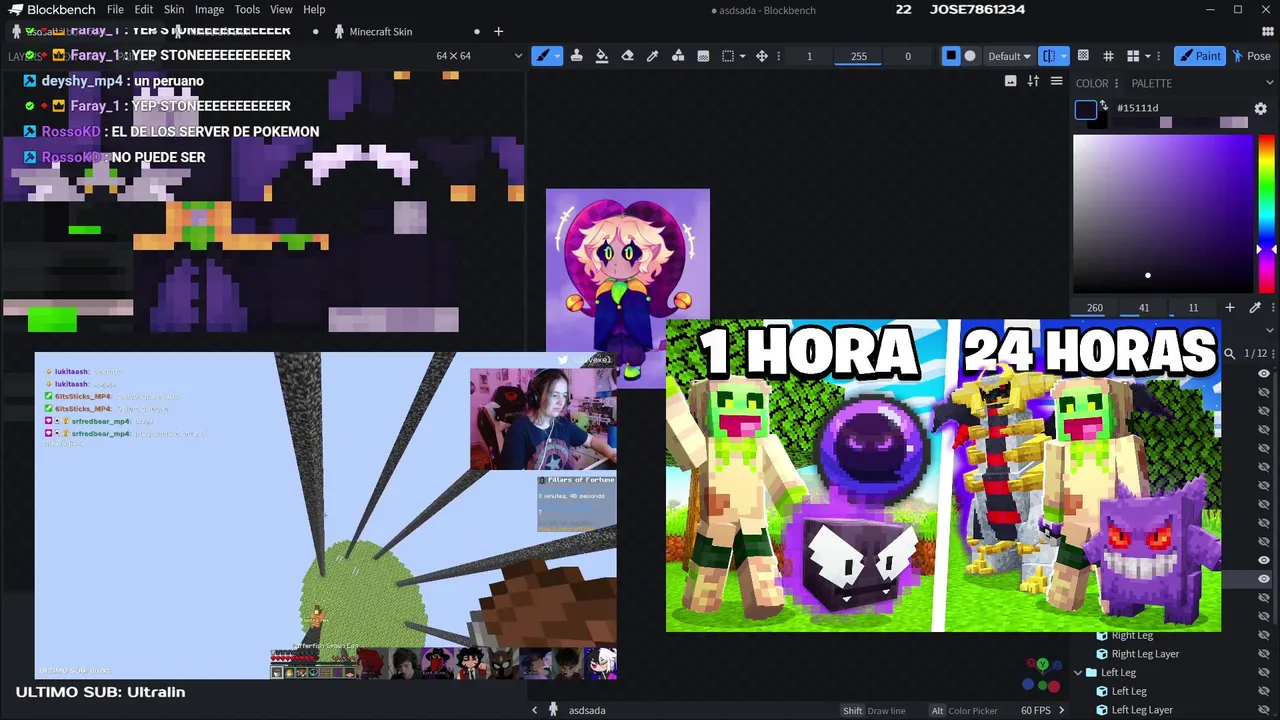Click the sort arrows icon above color panel

[x=1033, y=81]
